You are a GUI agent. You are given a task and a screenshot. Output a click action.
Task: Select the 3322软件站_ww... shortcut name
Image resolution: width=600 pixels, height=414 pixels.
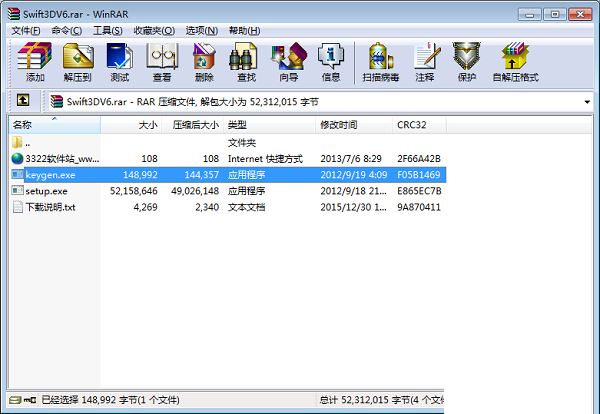pyautogui.click(x=62, y=158)
